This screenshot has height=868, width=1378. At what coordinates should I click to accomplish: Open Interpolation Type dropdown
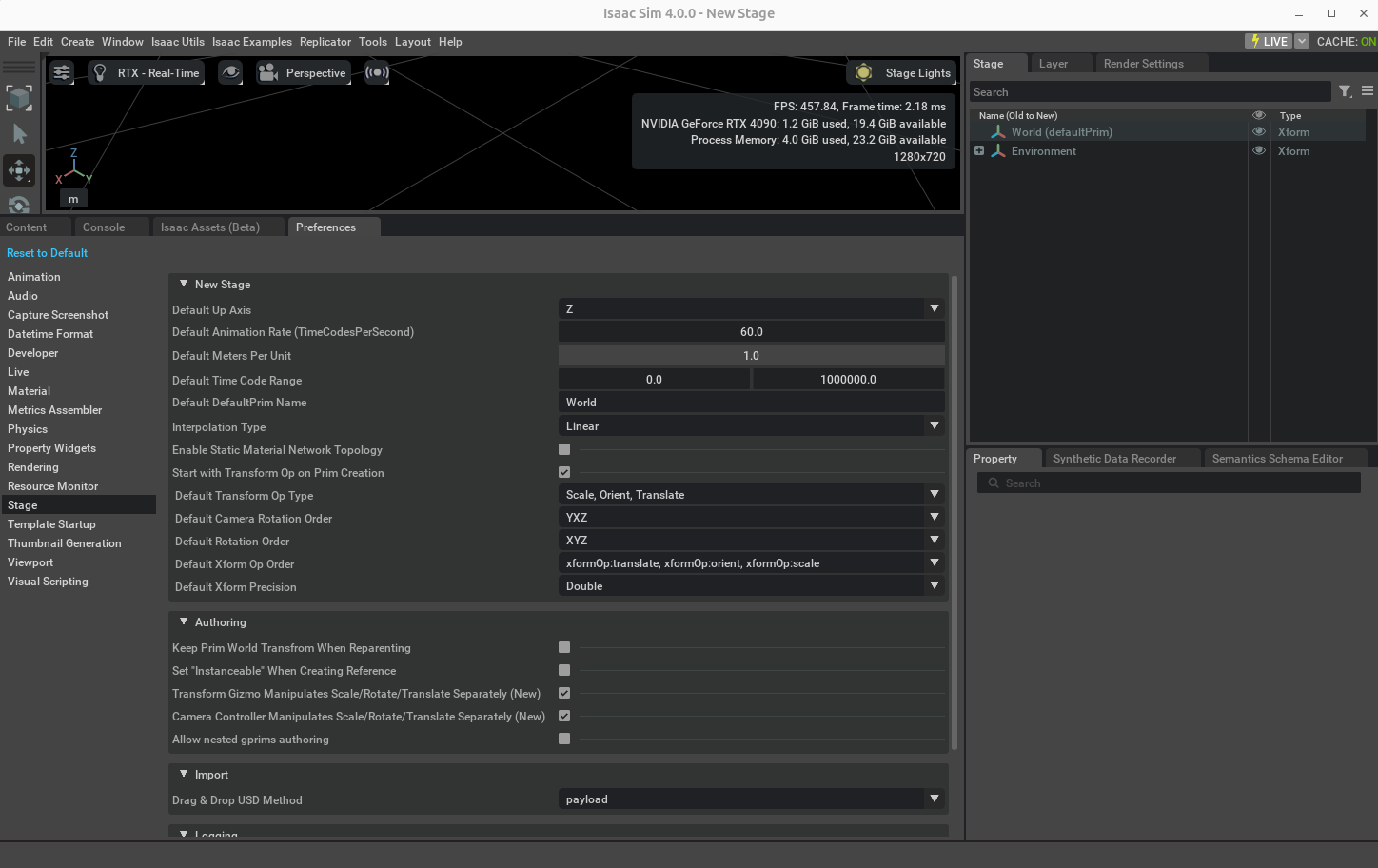752,426
